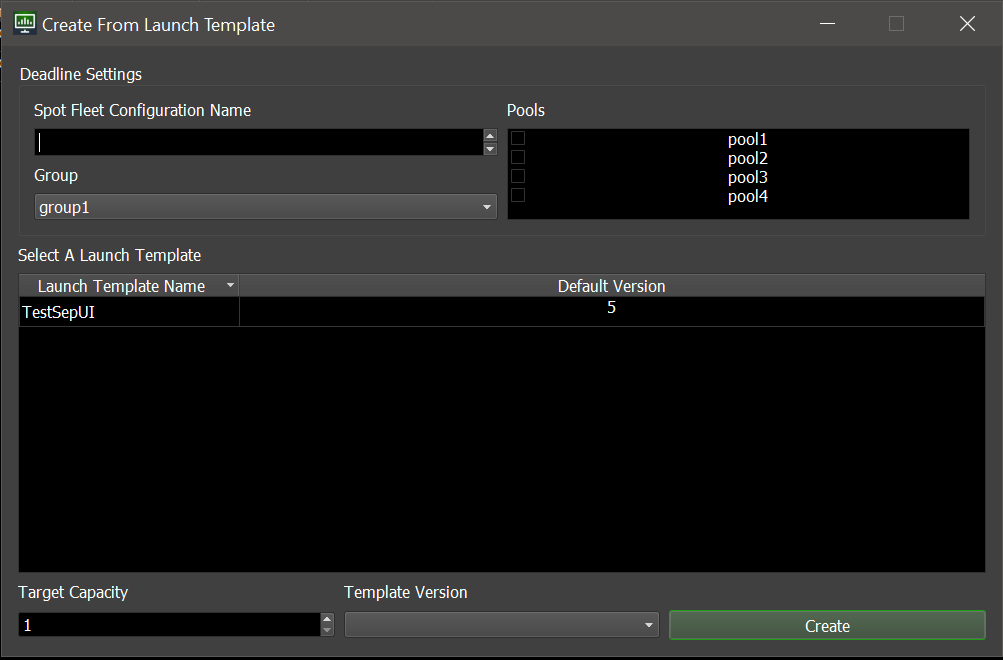This screenshot has height=660, width=1003.
Task: Minimize the Create From Launch Template window
Action: (x=828, y=24)
